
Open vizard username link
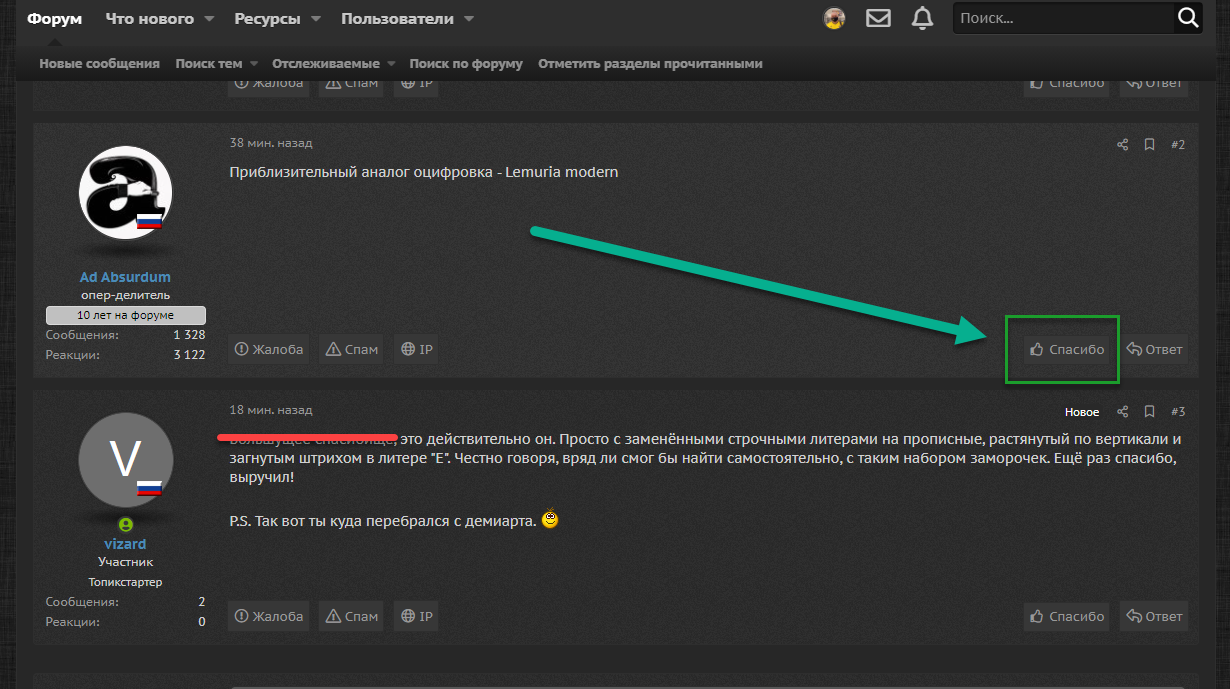click(125, 544)
